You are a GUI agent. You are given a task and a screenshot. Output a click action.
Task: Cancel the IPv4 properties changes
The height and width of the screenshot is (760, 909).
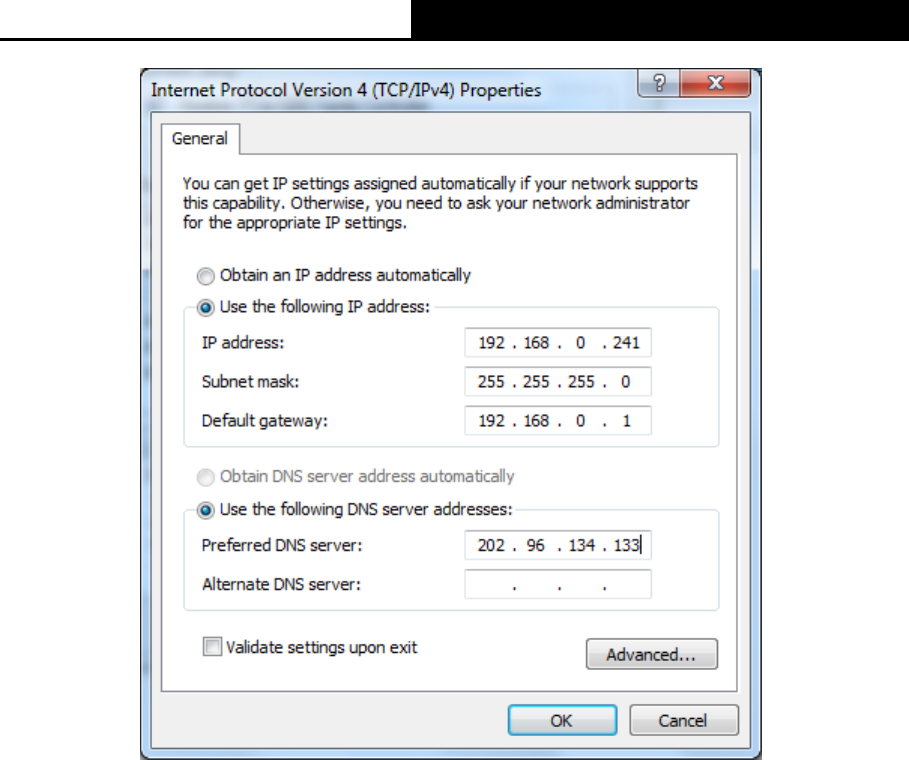[683, 721]
